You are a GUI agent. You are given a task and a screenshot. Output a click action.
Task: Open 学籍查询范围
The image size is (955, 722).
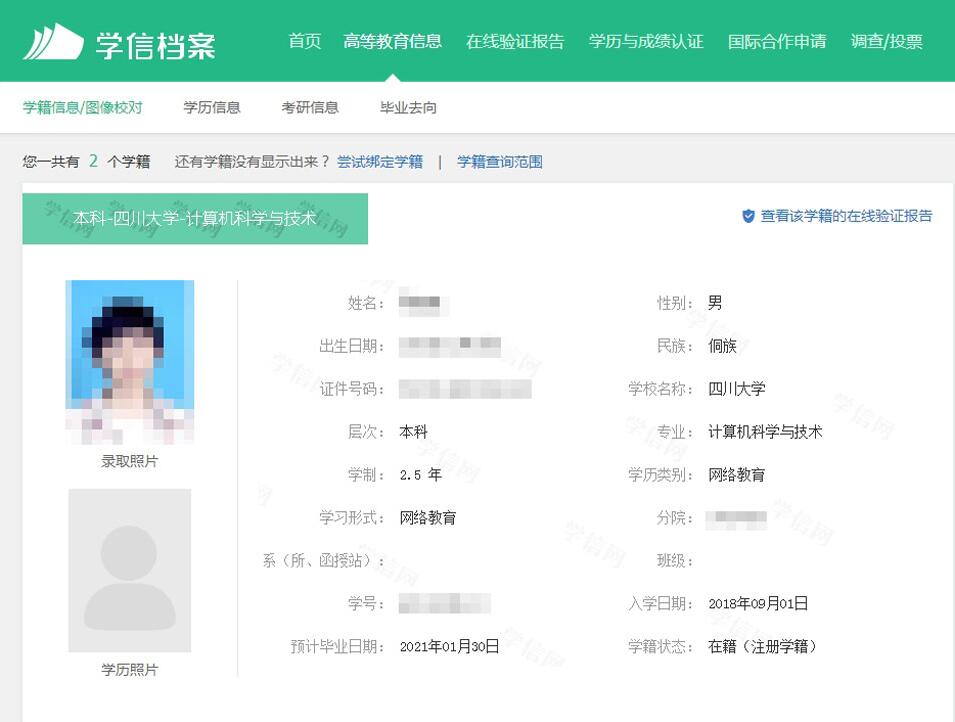coord(500,161)
